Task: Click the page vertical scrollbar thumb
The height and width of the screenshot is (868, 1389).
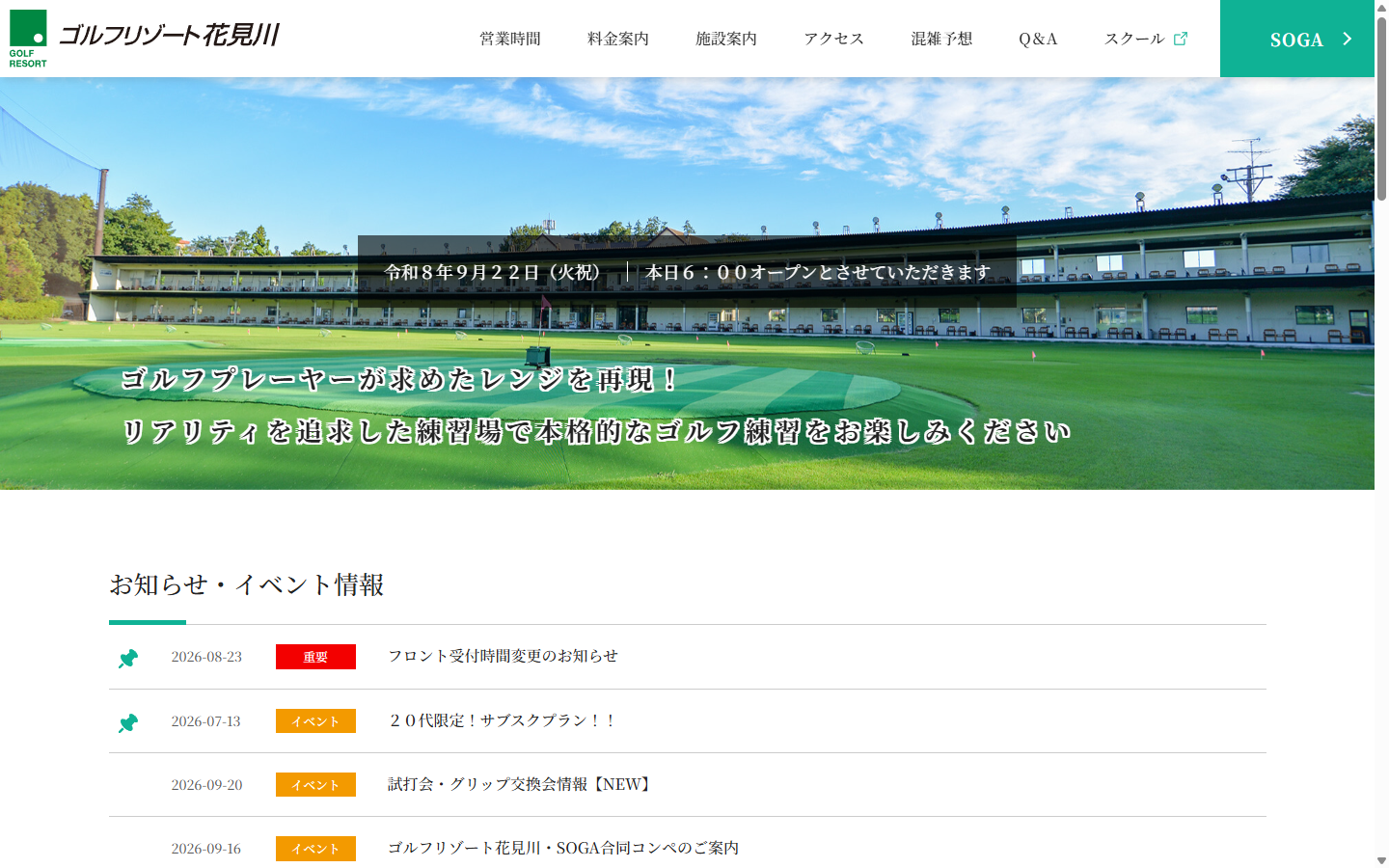Action: click(1381, 108)
